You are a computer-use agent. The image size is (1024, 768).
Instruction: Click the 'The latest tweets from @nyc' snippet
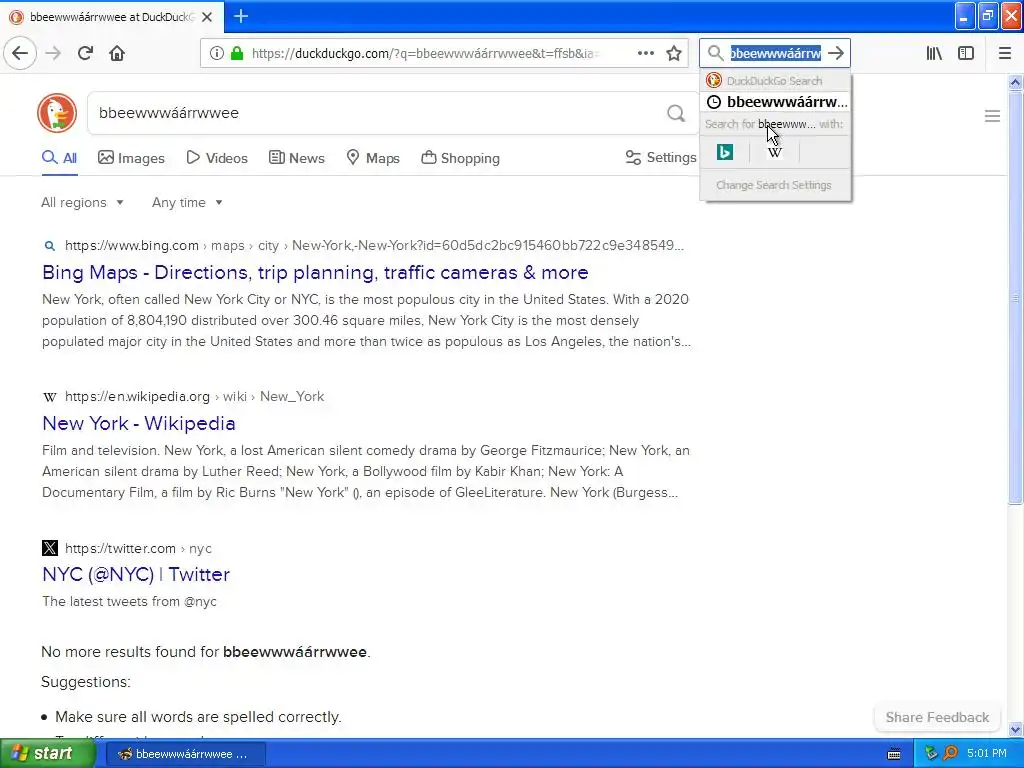[129, 601]
